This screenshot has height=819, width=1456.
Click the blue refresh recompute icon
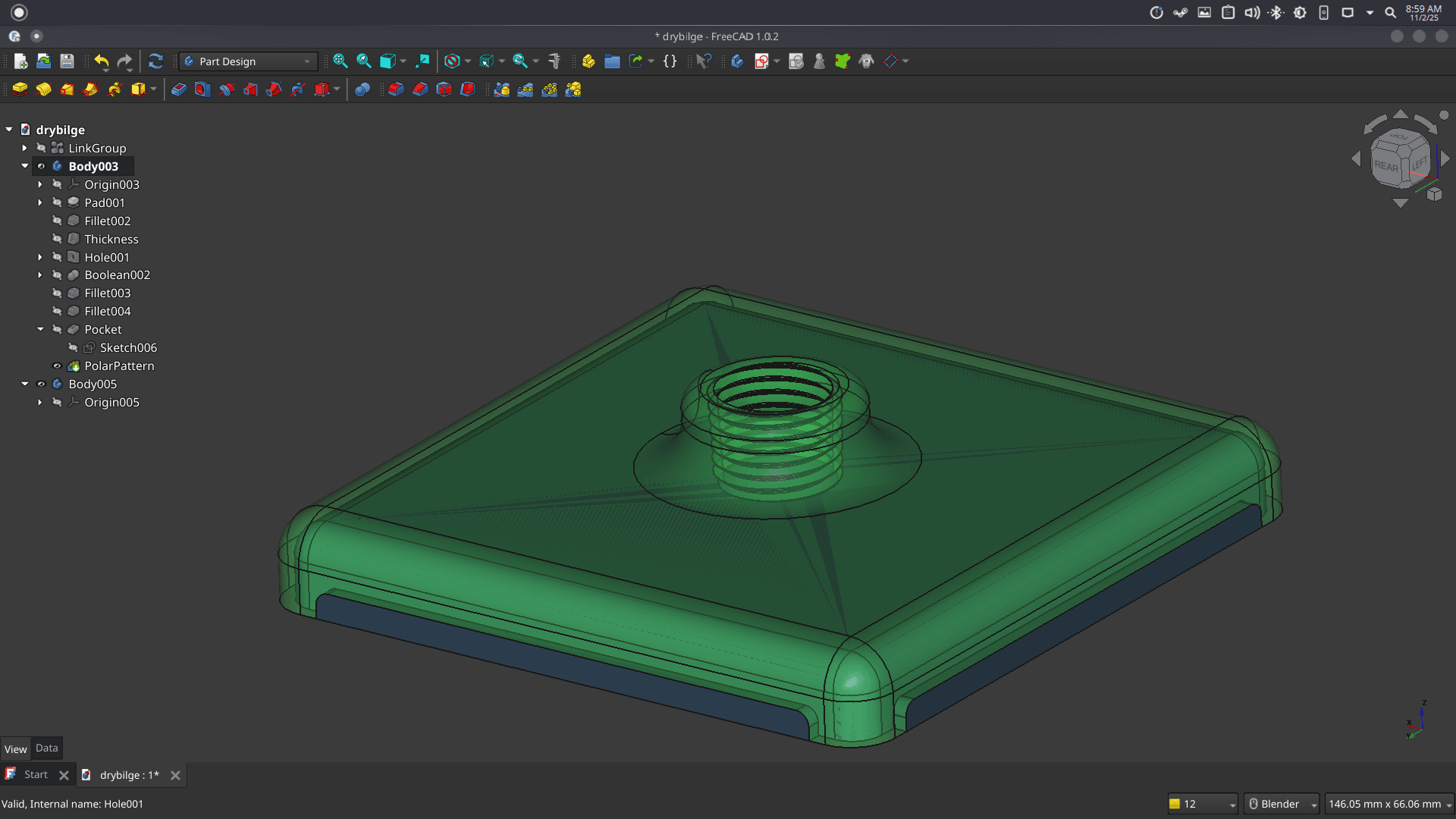(155, 61)
